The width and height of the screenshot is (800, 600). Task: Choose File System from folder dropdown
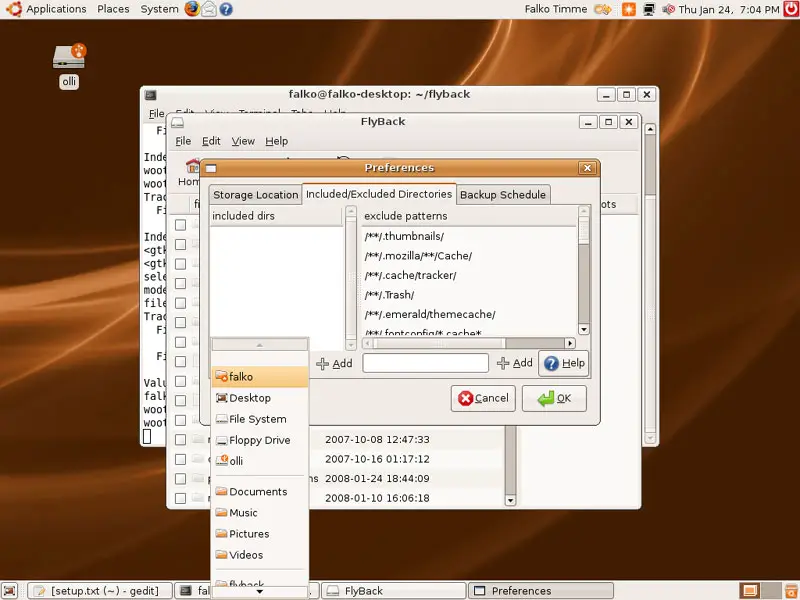[259, 419]
